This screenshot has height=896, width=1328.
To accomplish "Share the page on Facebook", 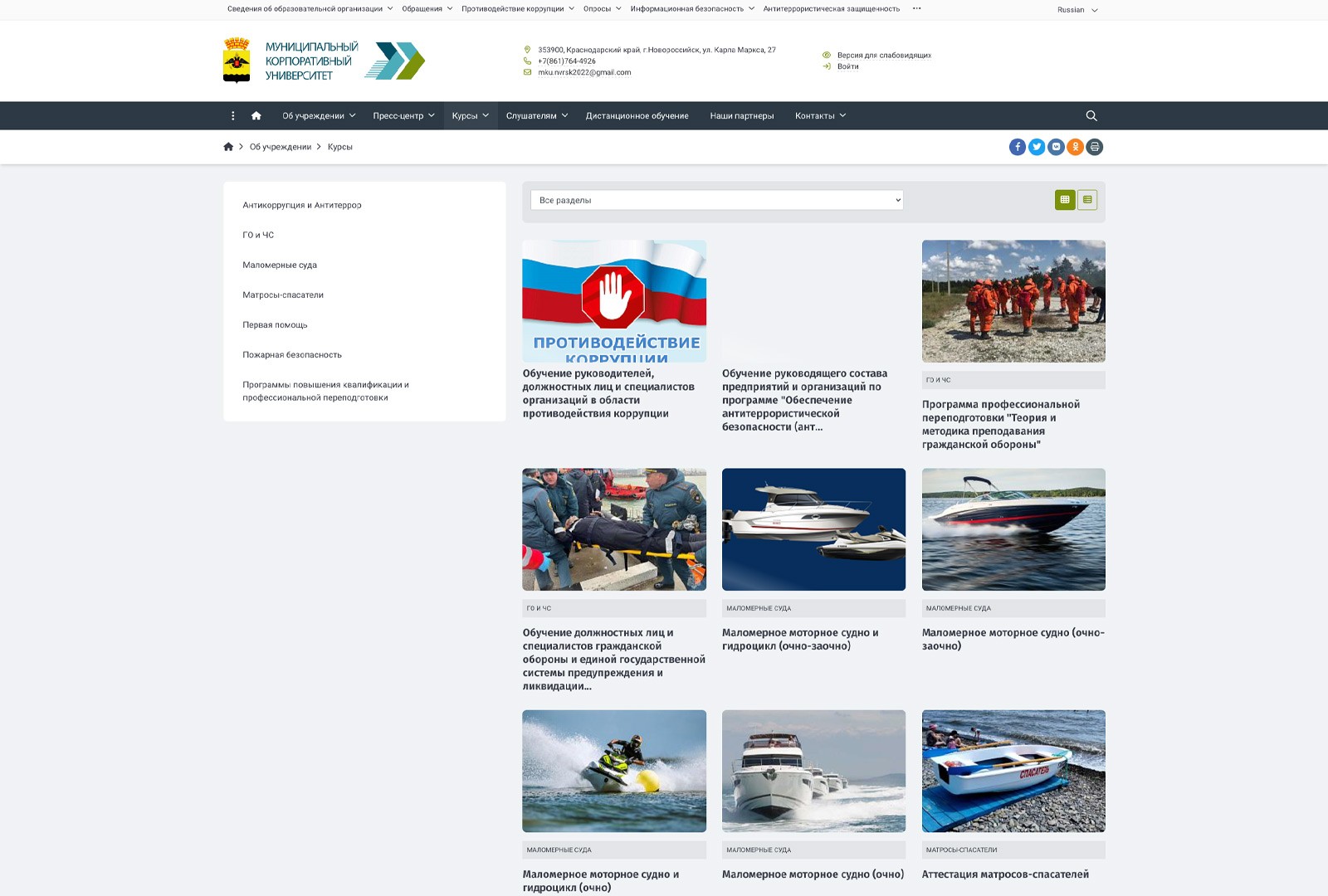I will [x=1017, y=147].
